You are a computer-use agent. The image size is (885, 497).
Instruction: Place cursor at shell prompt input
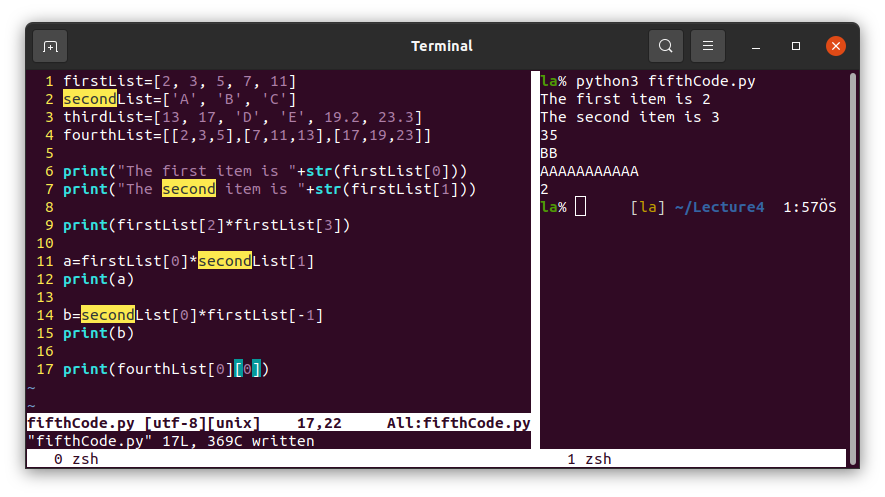tap(581, 207)
